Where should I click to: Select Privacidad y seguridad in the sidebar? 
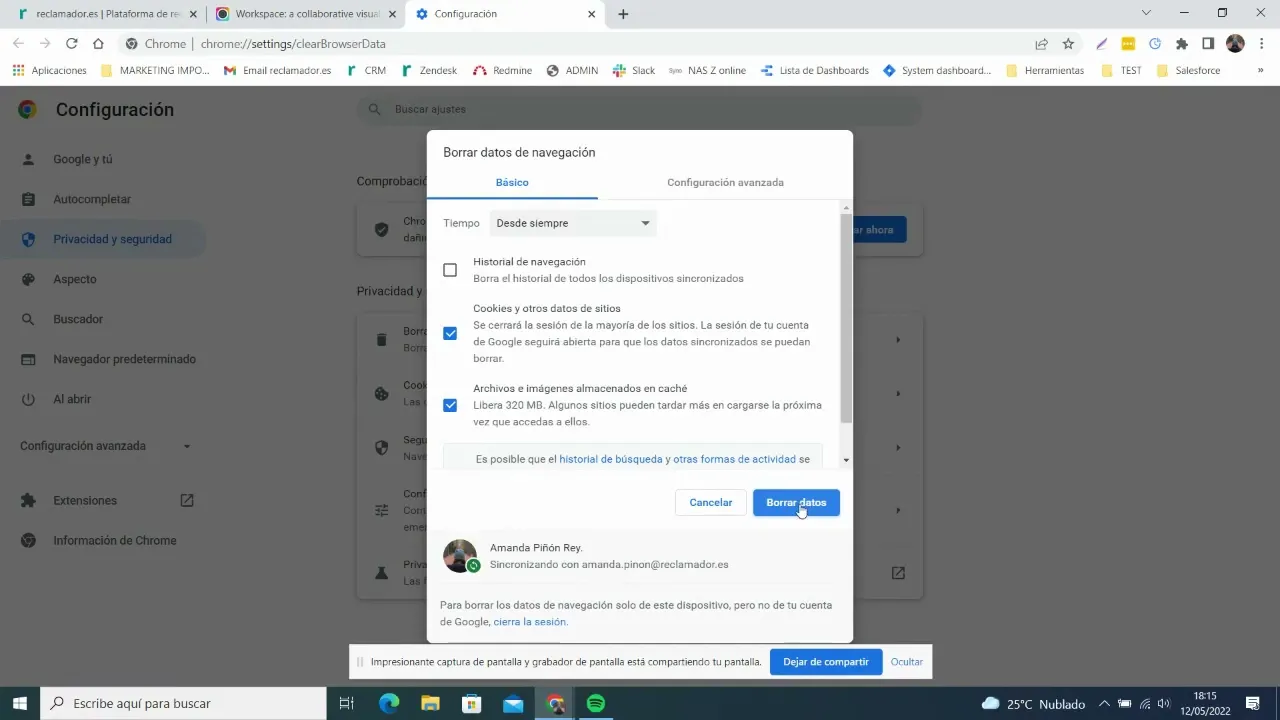pos(103,239)
